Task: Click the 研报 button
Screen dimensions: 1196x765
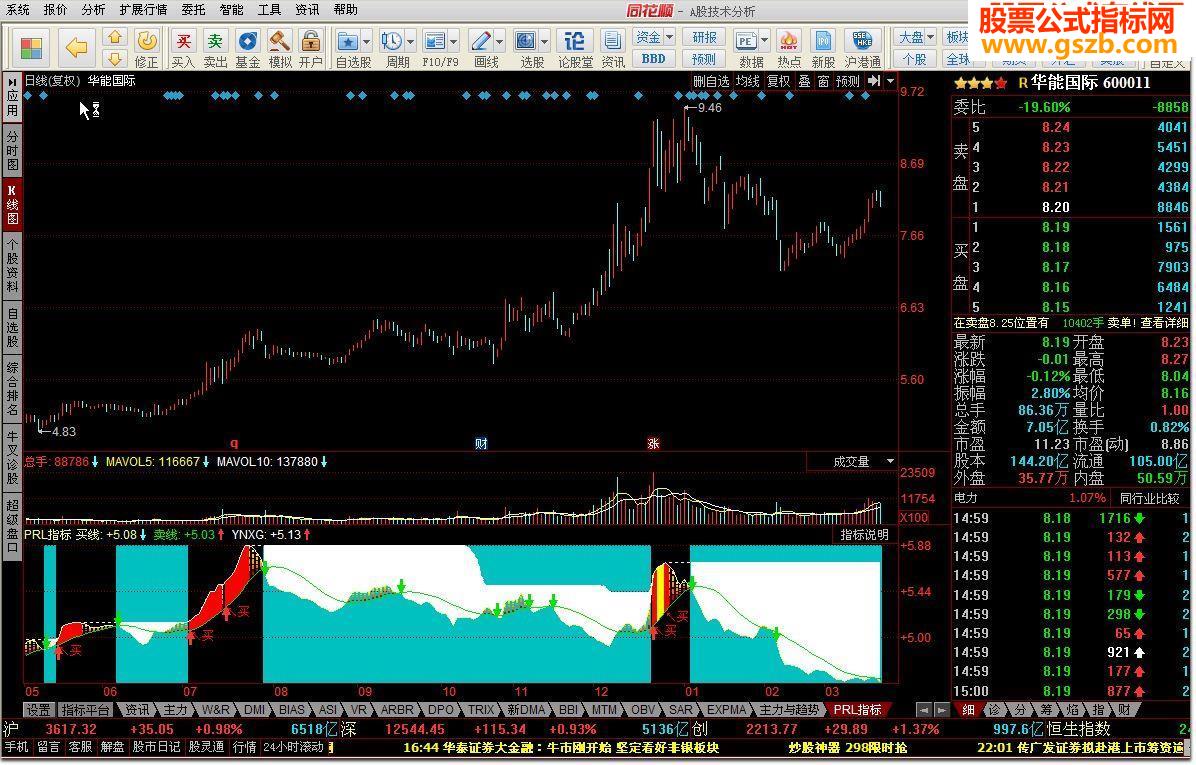Action: click(x=704, y=37)
